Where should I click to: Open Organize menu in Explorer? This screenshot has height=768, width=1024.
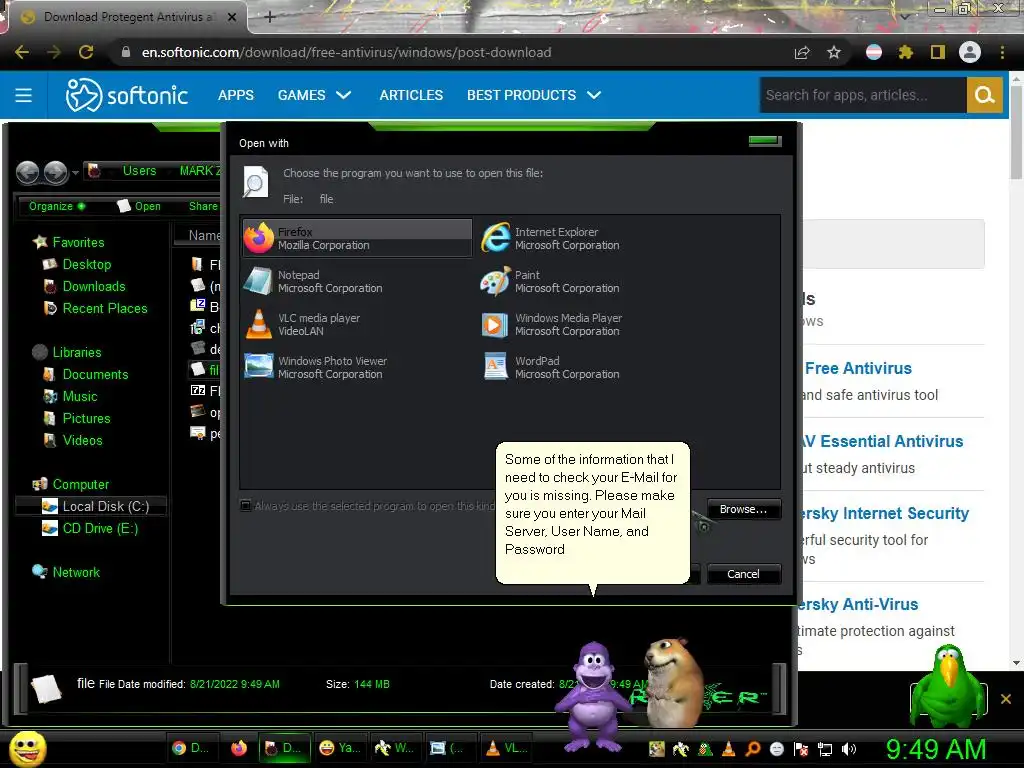click(56, 206)
